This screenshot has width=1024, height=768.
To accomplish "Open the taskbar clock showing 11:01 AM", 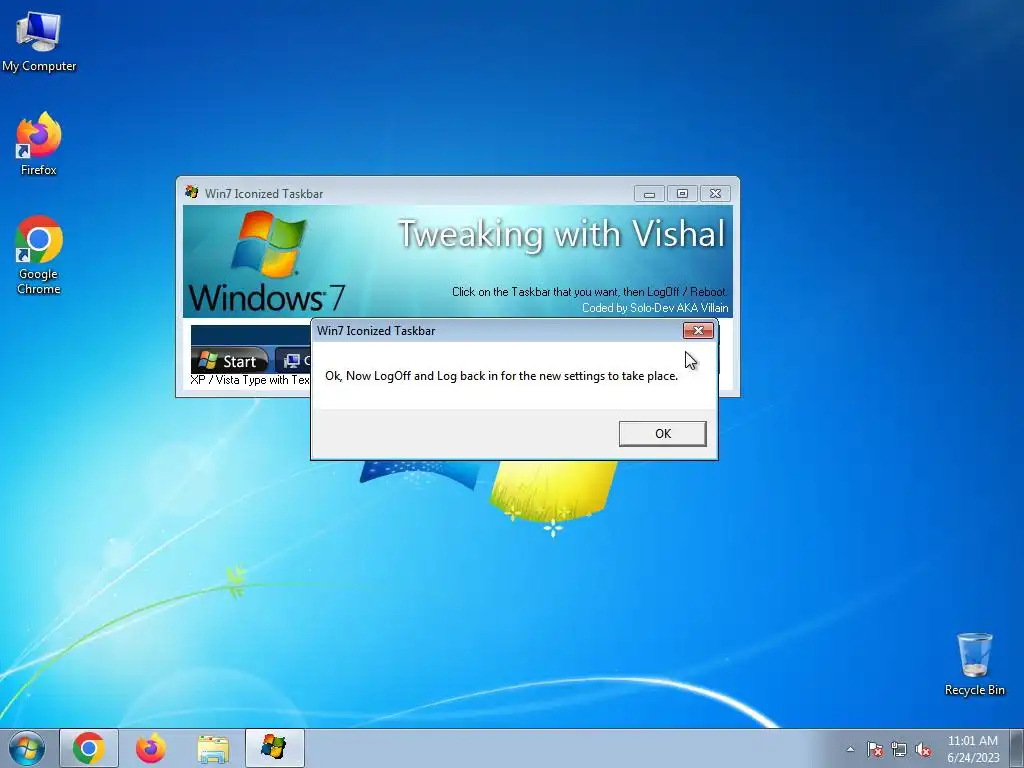I will click(973, 749).
